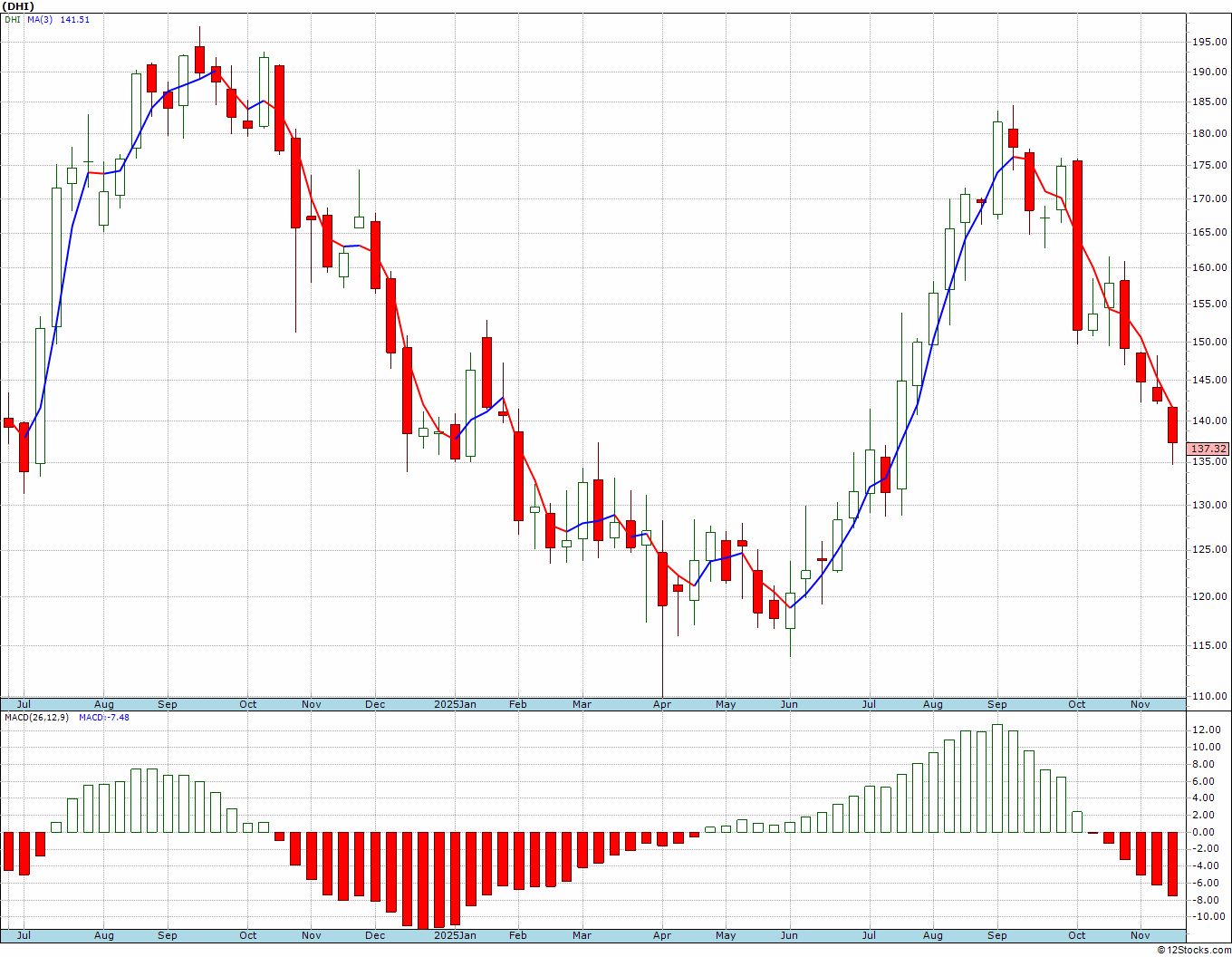
Task: Click the 175.00 price axis label
Action: pos(1209,166)
